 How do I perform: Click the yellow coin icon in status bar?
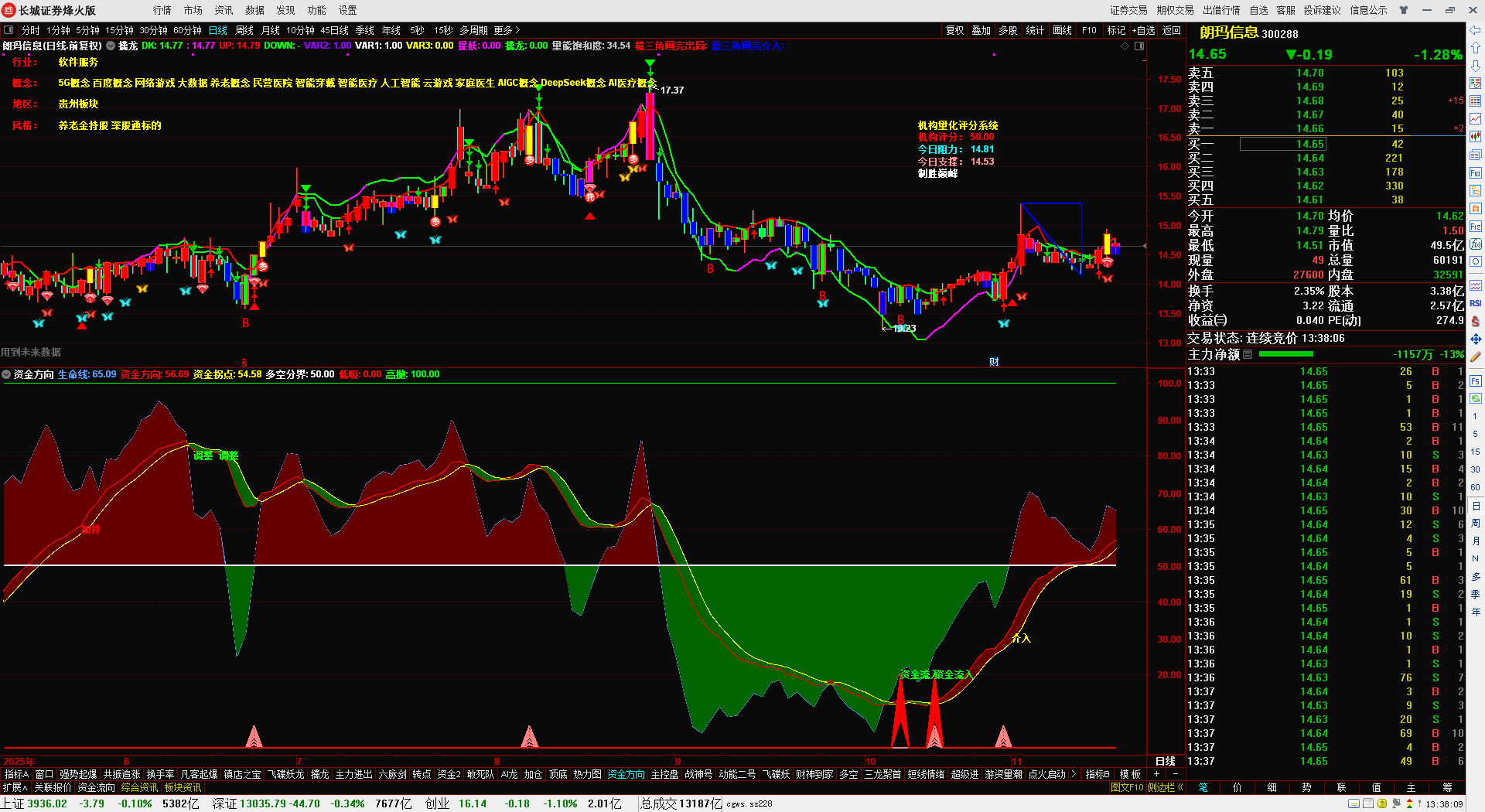pyautogui.click(x=1382, y=804)
